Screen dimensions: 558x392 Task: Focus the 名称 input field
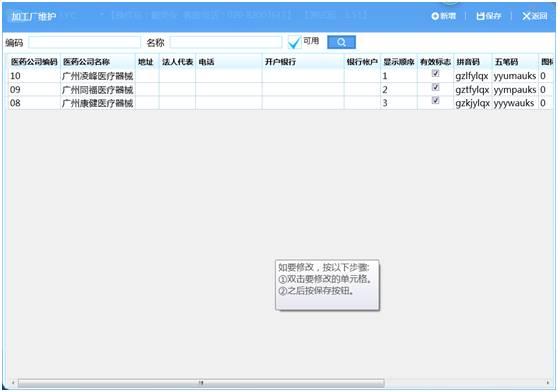226,42
